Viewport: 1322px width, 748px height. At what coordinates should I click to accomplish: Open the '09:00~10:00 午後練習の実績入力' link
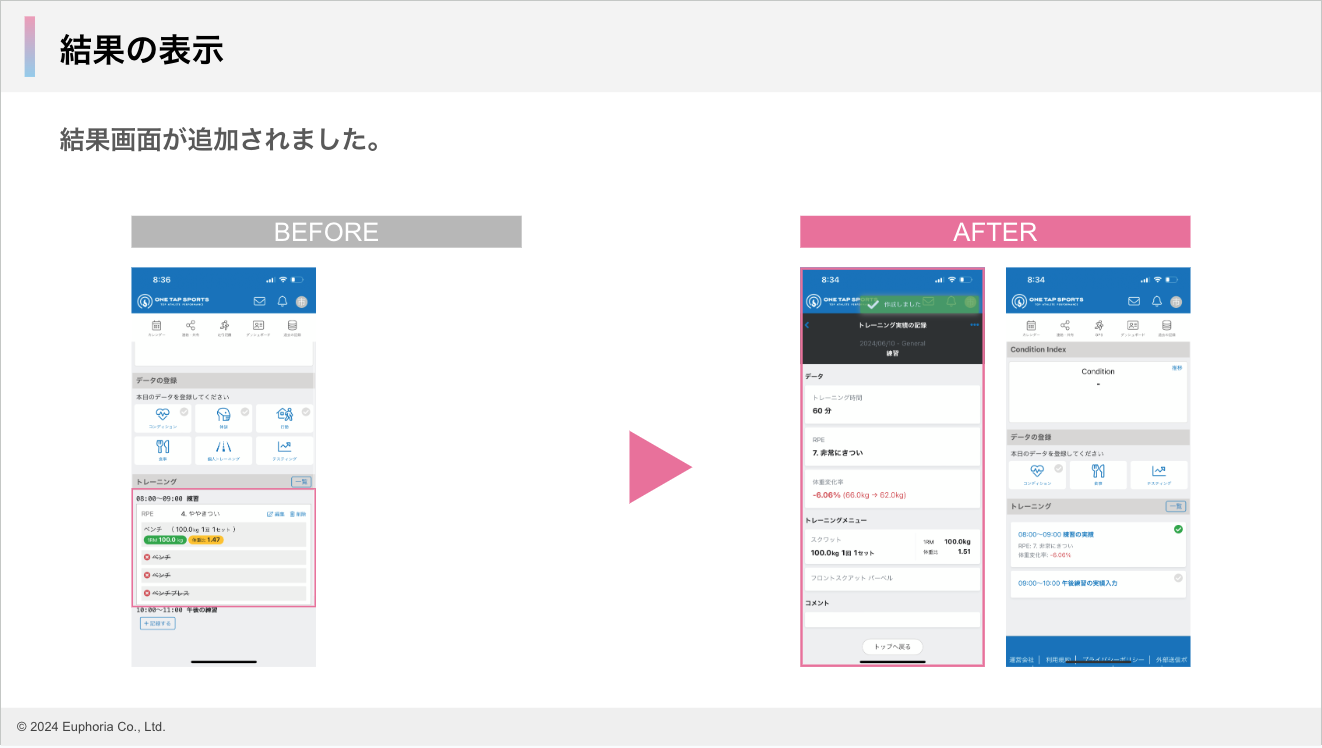(x=1068, y=582)
